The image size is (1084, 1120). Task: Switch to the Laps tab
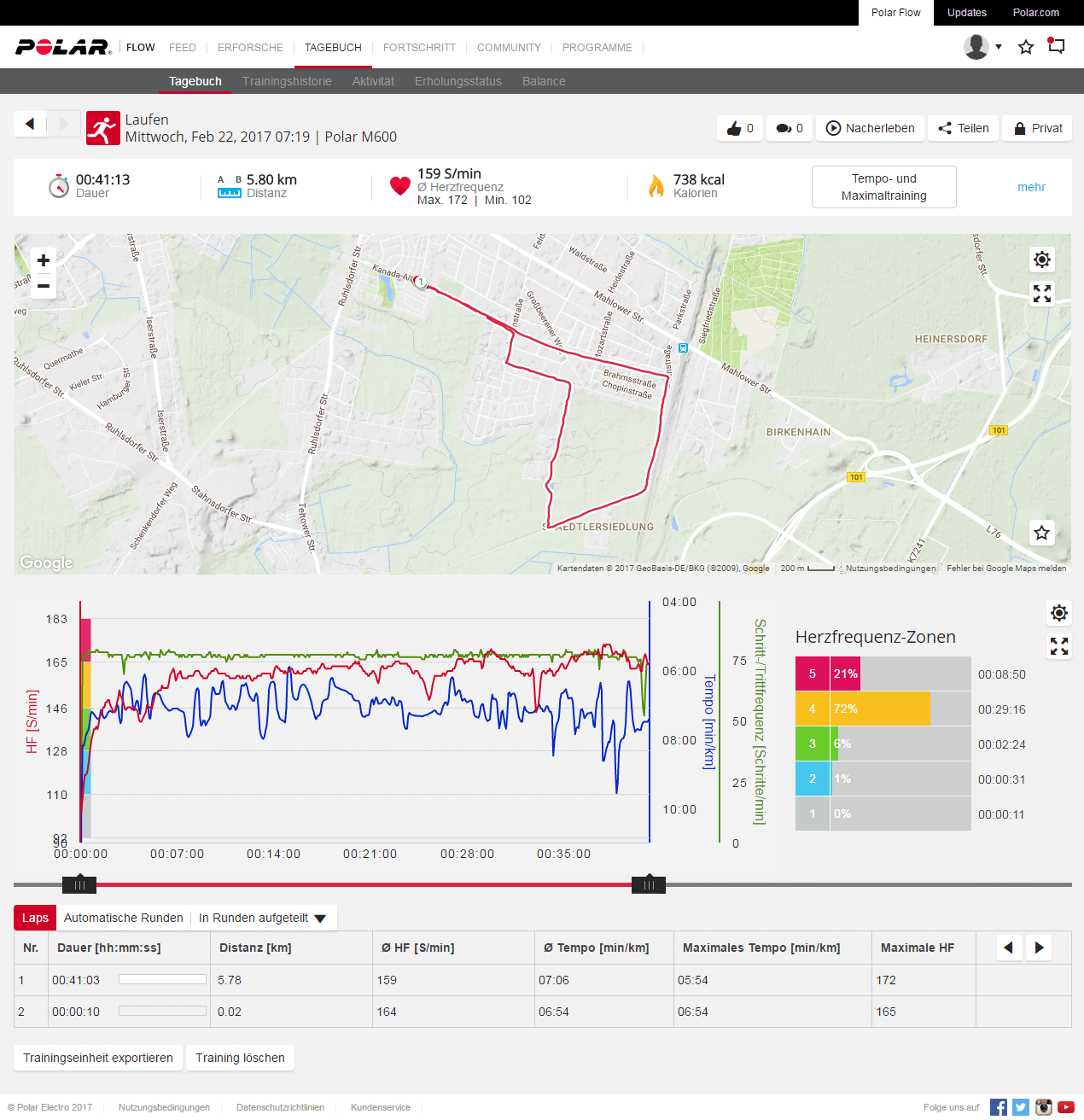tap(35, 918)
